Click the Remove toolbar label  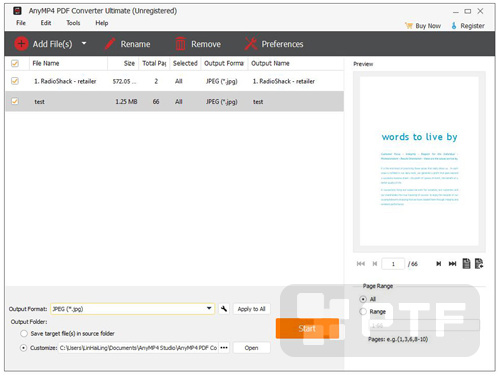click(x=206, y=44)
